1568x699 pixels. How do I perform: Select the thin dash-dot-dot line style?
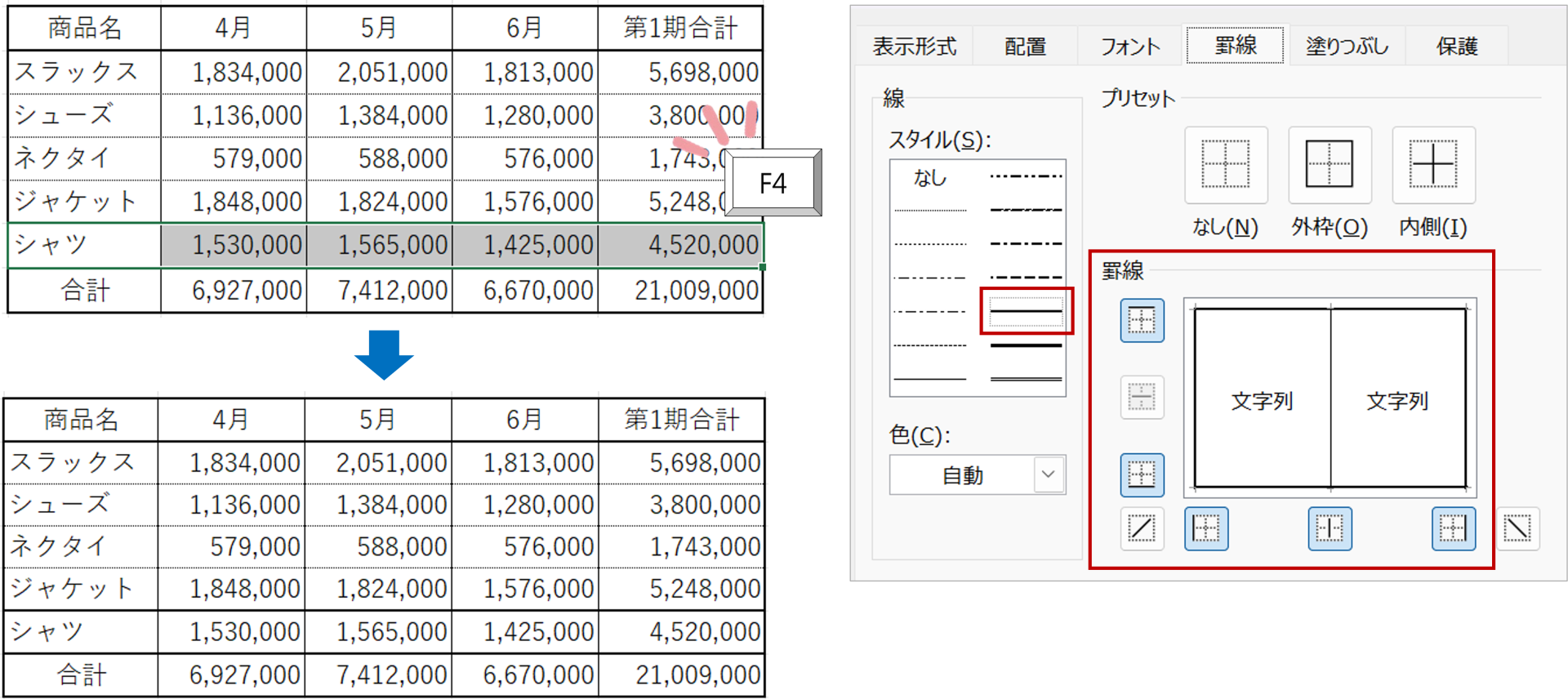coord(930,278)
